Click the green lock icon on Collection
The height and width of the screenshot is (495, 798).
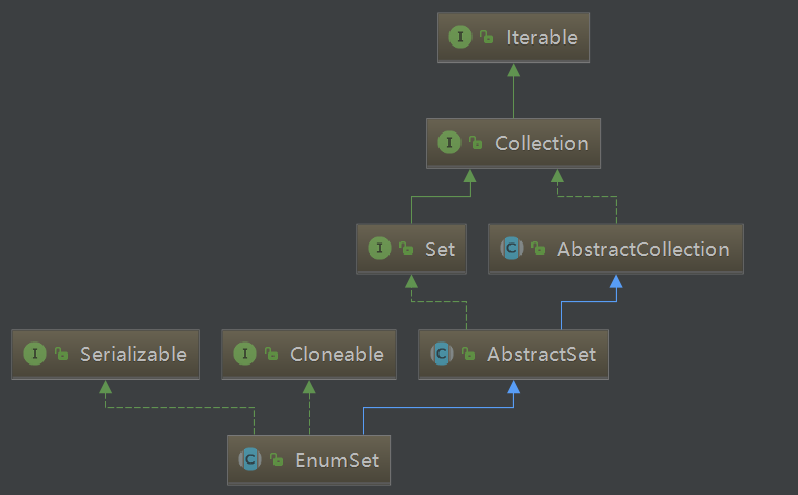click(476, 143)
